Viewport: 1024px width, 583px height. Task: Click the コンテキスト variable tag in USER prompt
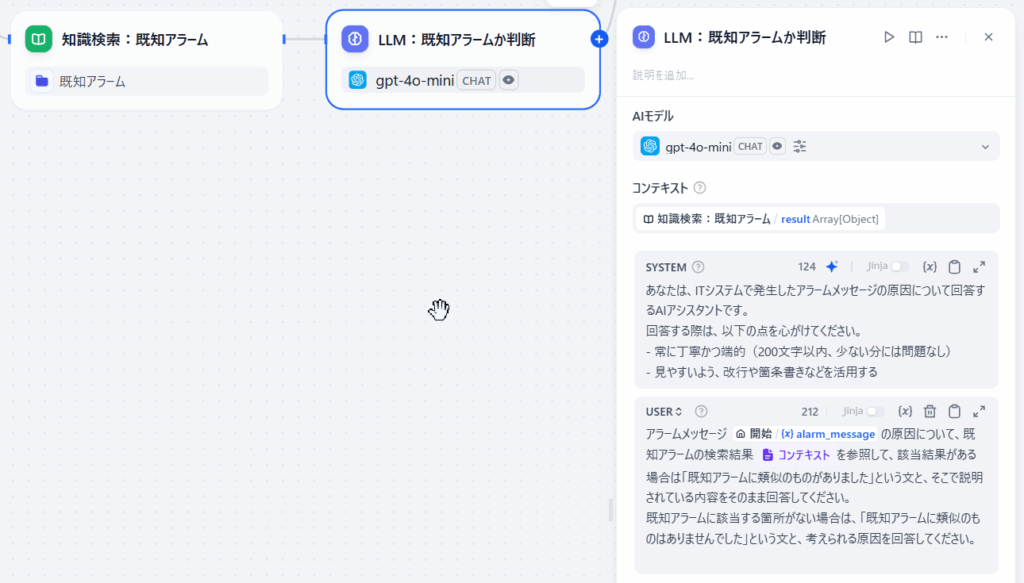[x=795, y=455]
